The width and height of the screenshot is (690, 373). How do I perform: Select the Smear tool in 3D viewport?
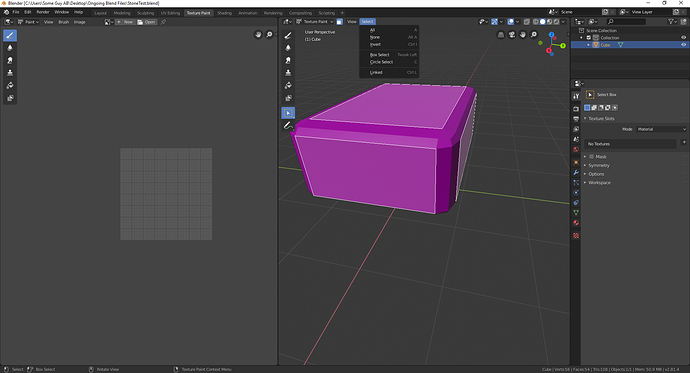point(288,60)
